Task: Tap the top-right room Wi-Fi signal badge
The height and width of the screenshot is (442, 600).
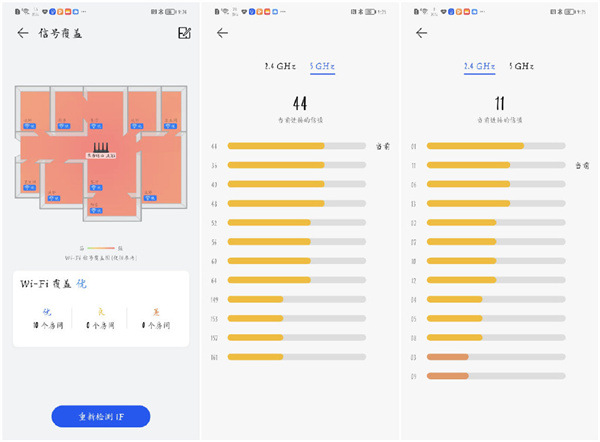Action: pos(170,127)
